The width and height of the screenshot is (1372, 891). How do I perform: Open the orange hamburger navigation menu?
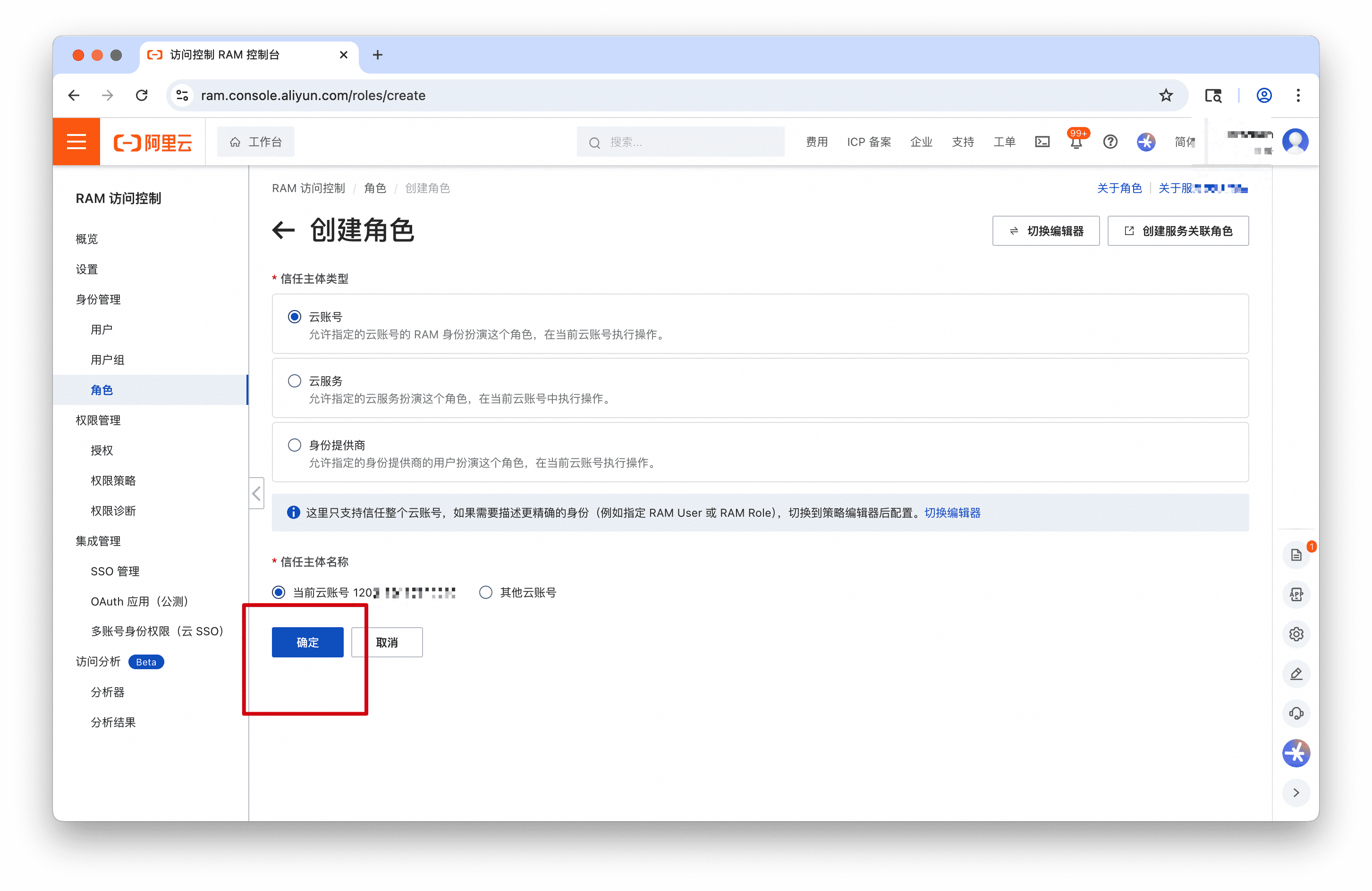(x=76, y=142)
